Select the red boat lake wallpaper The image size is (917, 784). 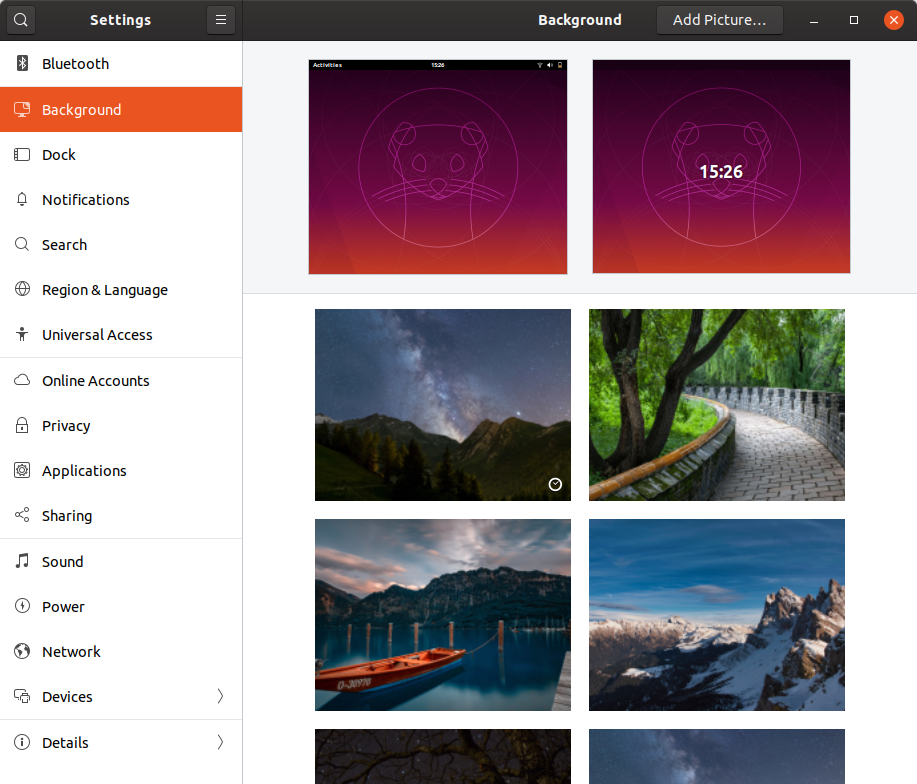[443, 615]
